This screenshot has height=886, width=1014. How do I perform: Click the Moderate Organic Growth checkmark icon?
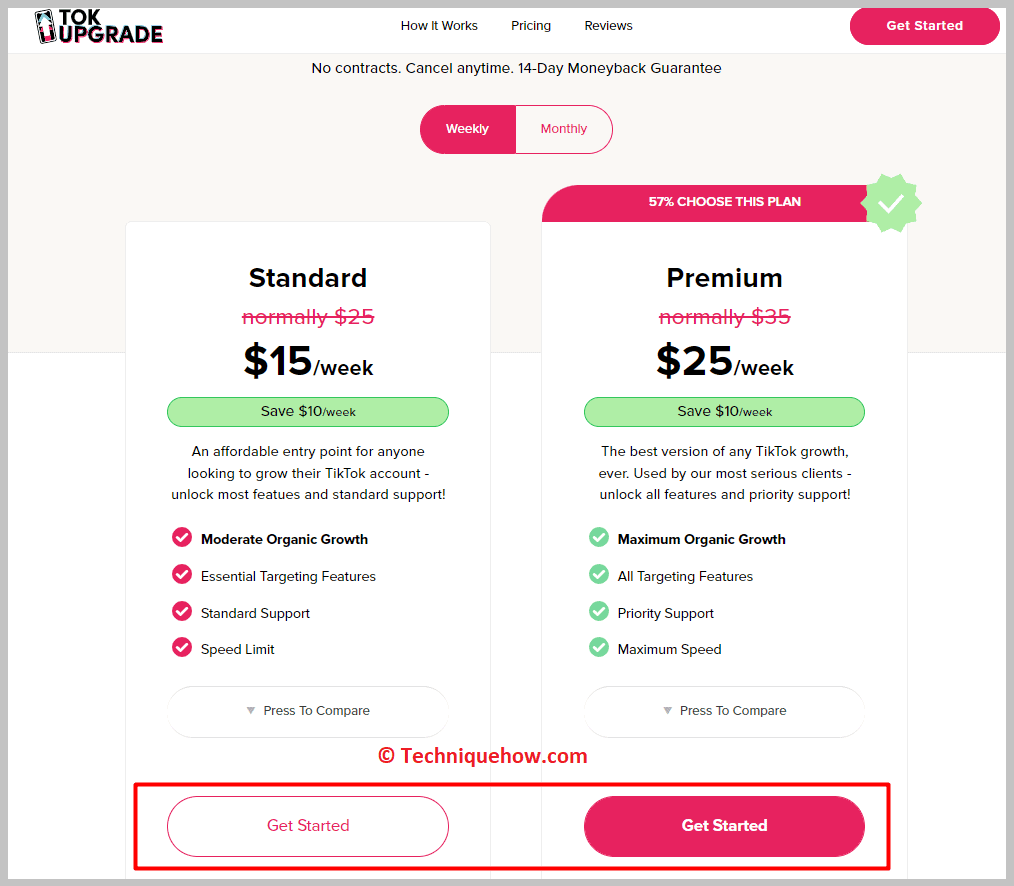[182, 537]
